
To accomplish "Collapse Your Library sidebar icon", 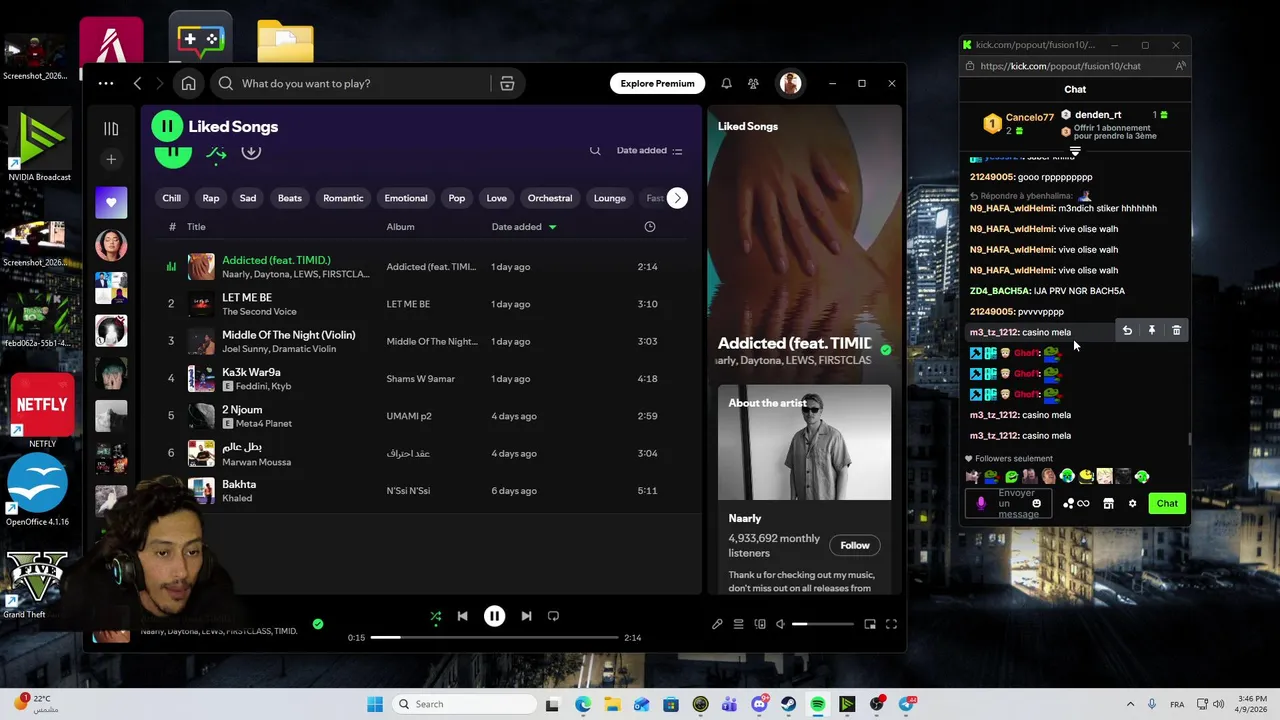I will pyautogui.click(x=111, y=129).
